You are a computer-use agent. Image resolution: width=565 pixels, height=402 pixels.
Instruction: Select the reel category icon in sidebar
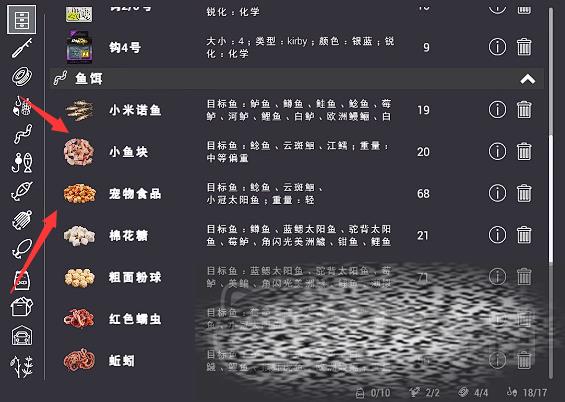tap(22, 76)
